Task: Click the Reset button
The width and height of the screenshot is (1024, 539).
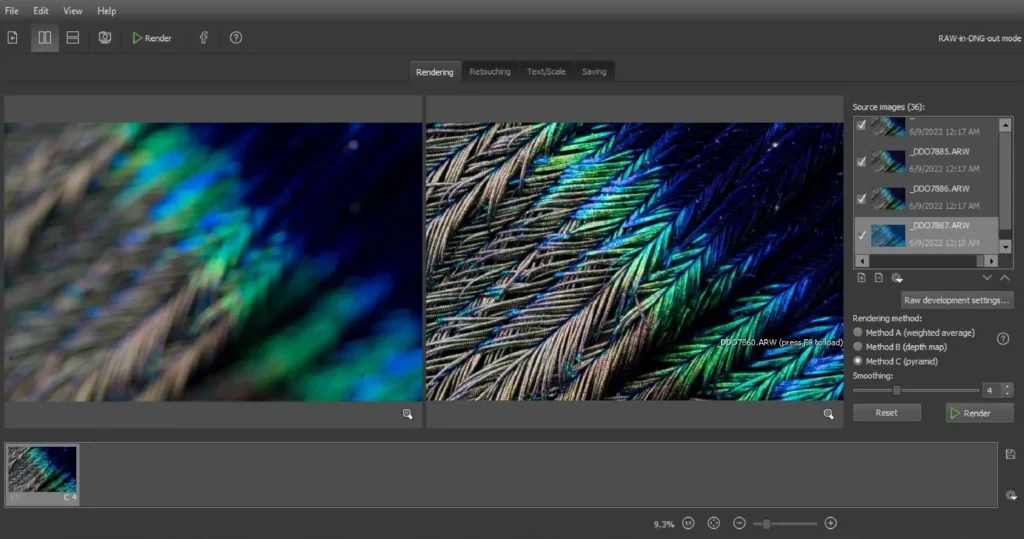Action: pyautogui.click(x=886, y=413)
